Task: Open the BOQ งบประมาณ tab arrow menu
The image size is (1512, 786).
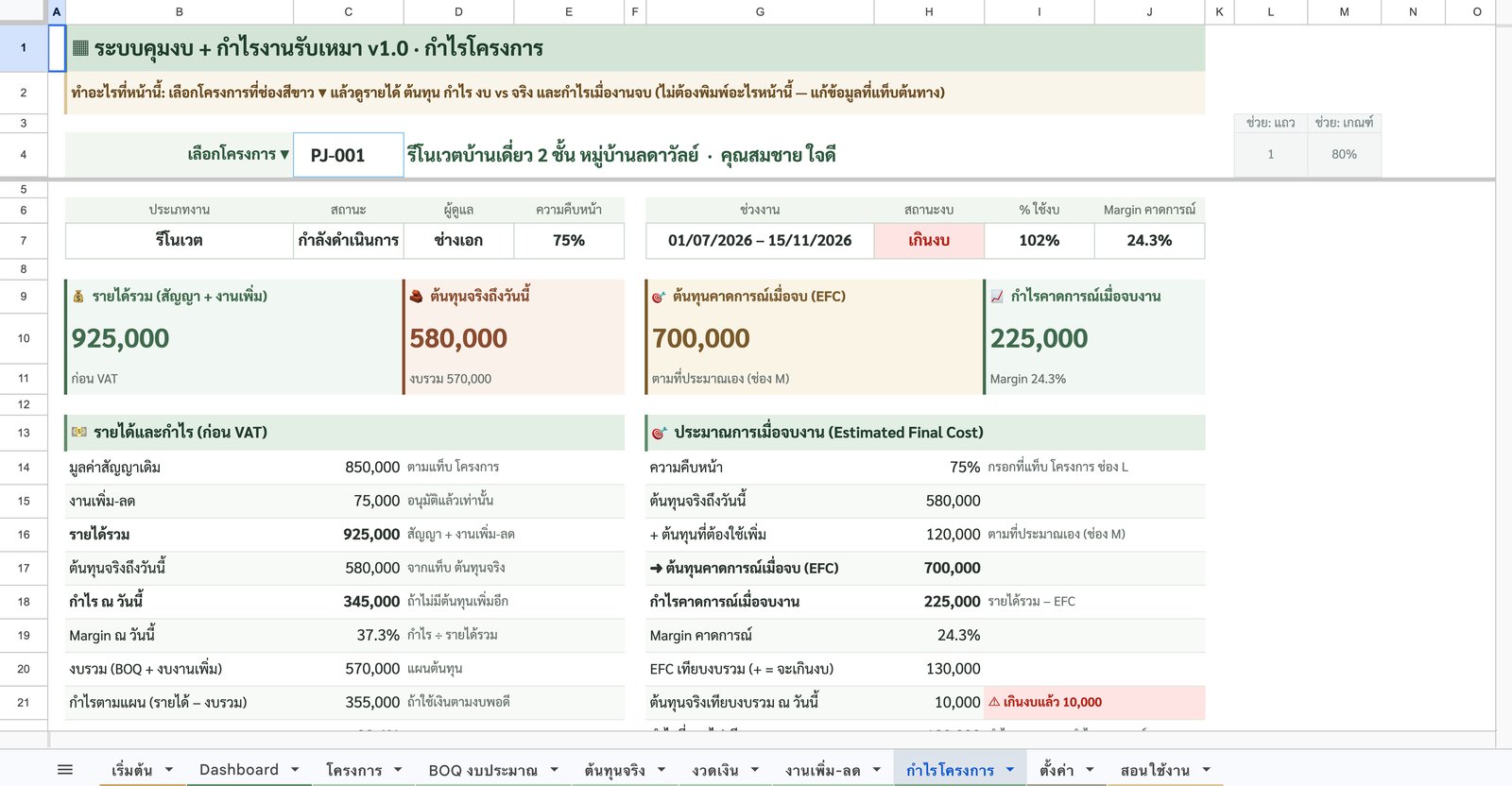Action: (x=554, y=770)
